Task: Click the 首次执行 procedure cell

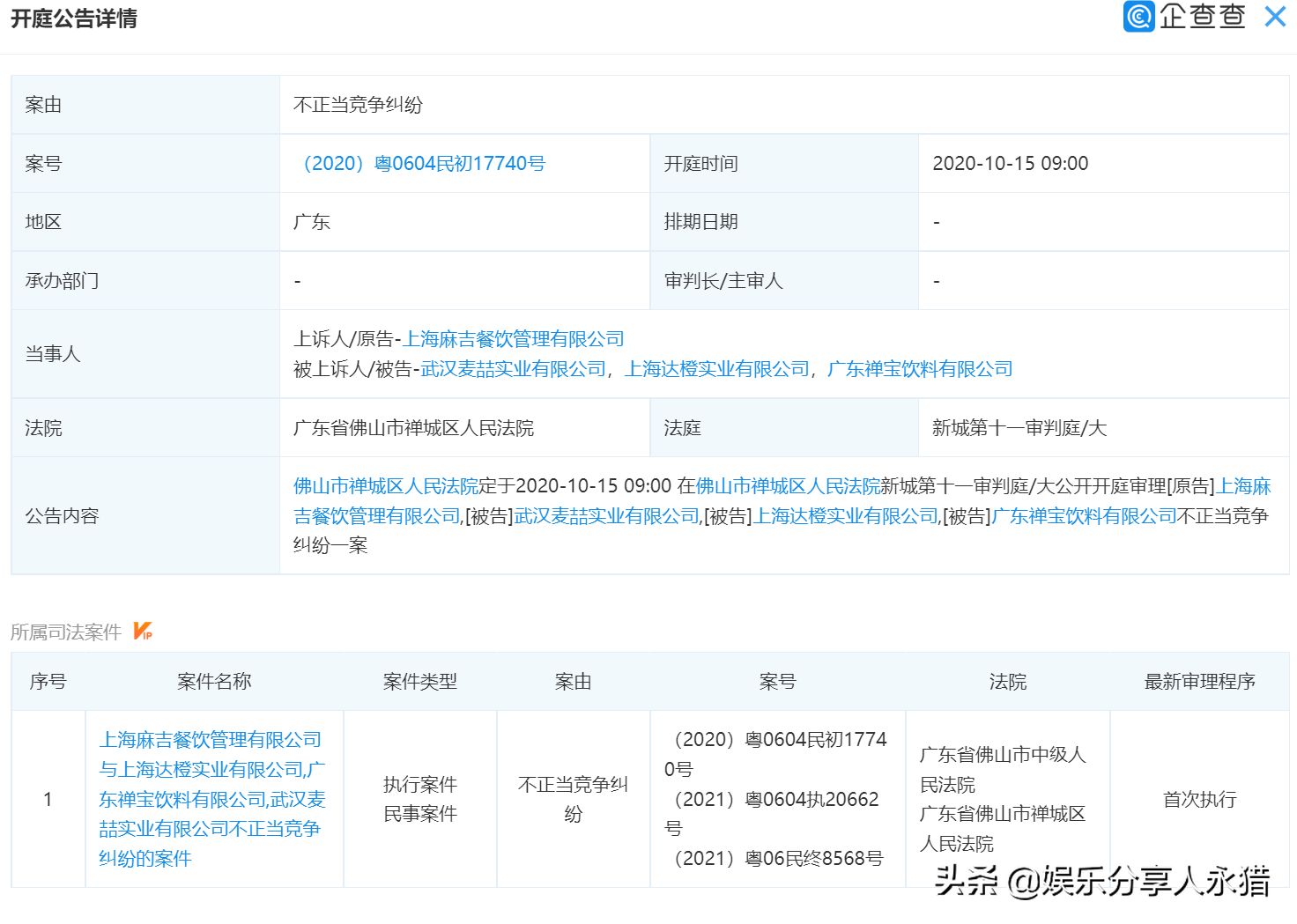Action: pyautogui.click(x=1200, y=799)
